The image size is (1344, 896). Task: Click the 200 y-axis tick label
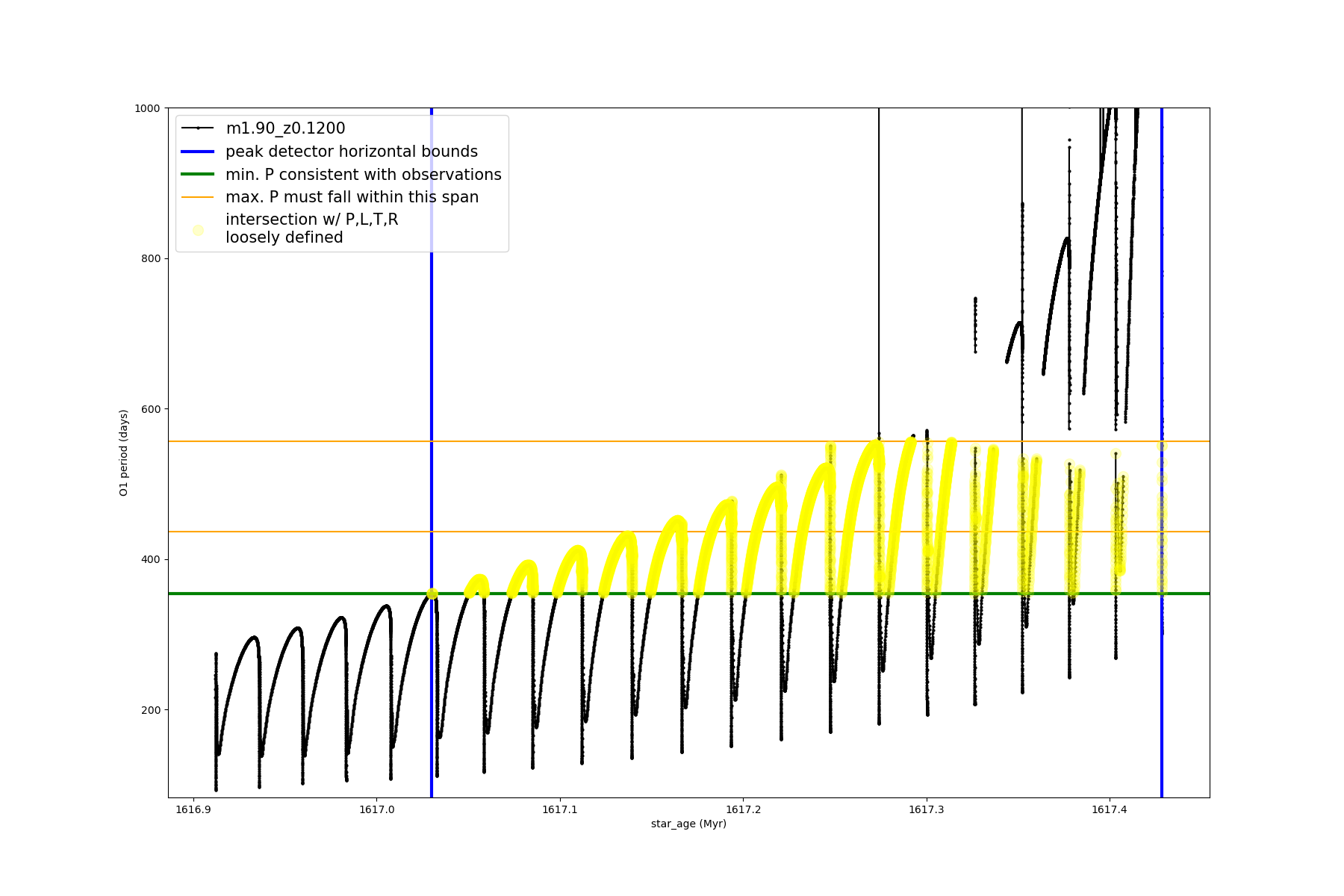[150, 710]
